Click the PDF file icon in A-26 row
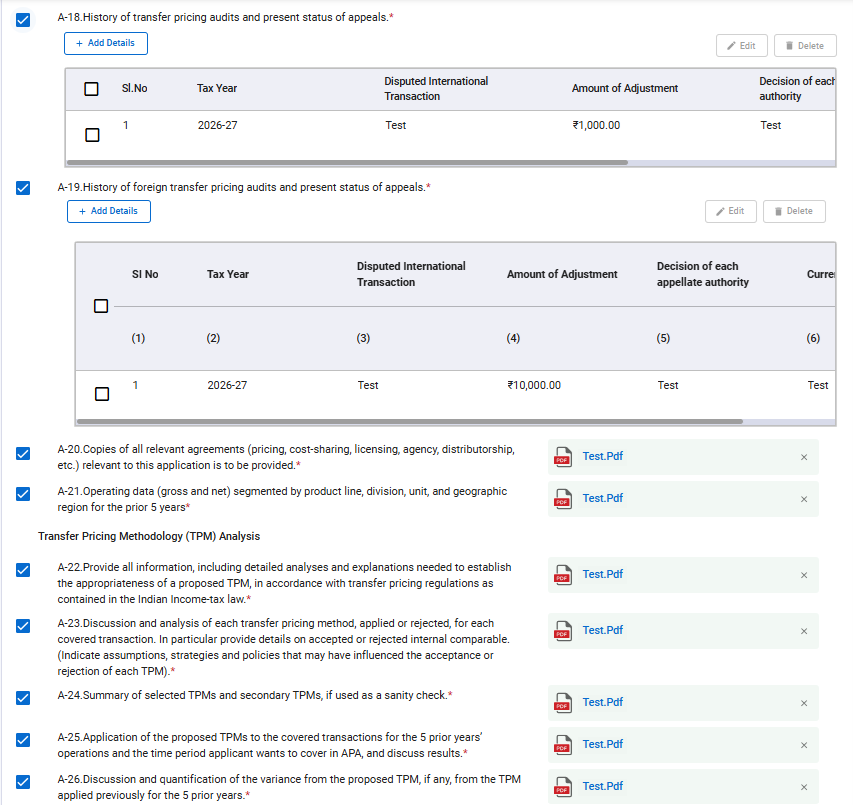The image size is (853, 805). tap(563, 787)
